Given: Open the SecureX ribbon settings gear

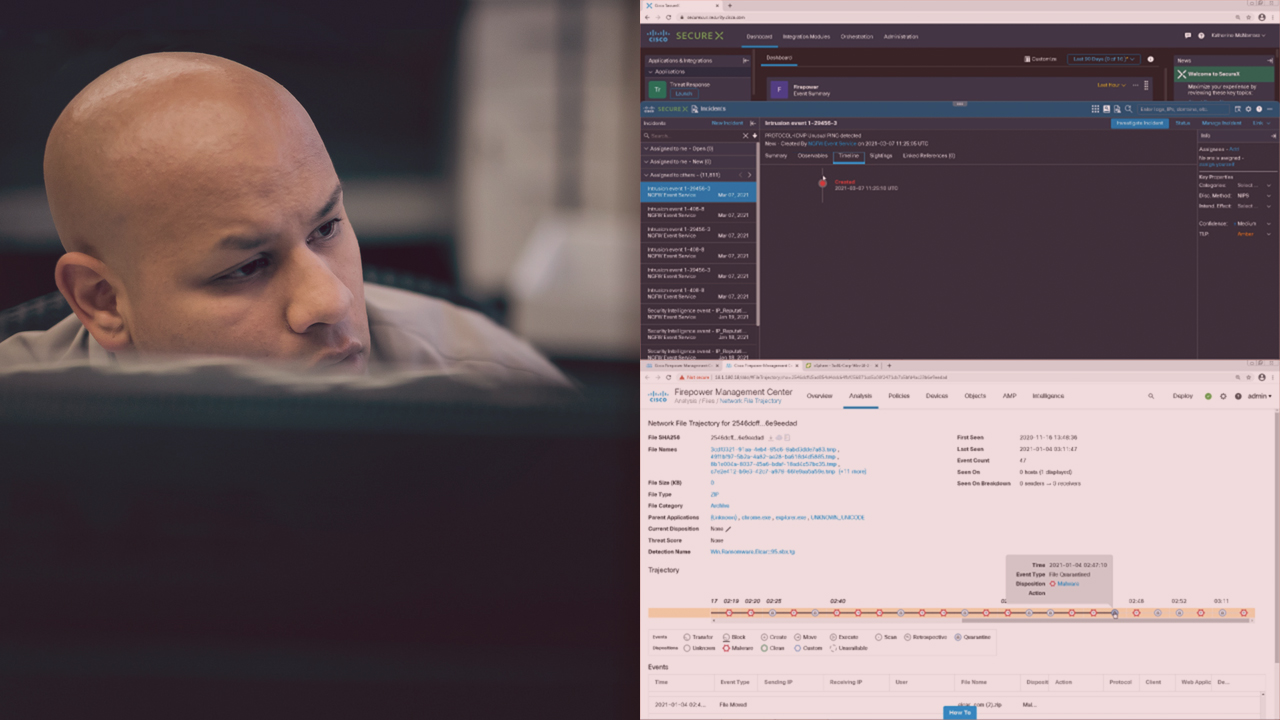Looking at the screenshot, I should (1248, 109).
